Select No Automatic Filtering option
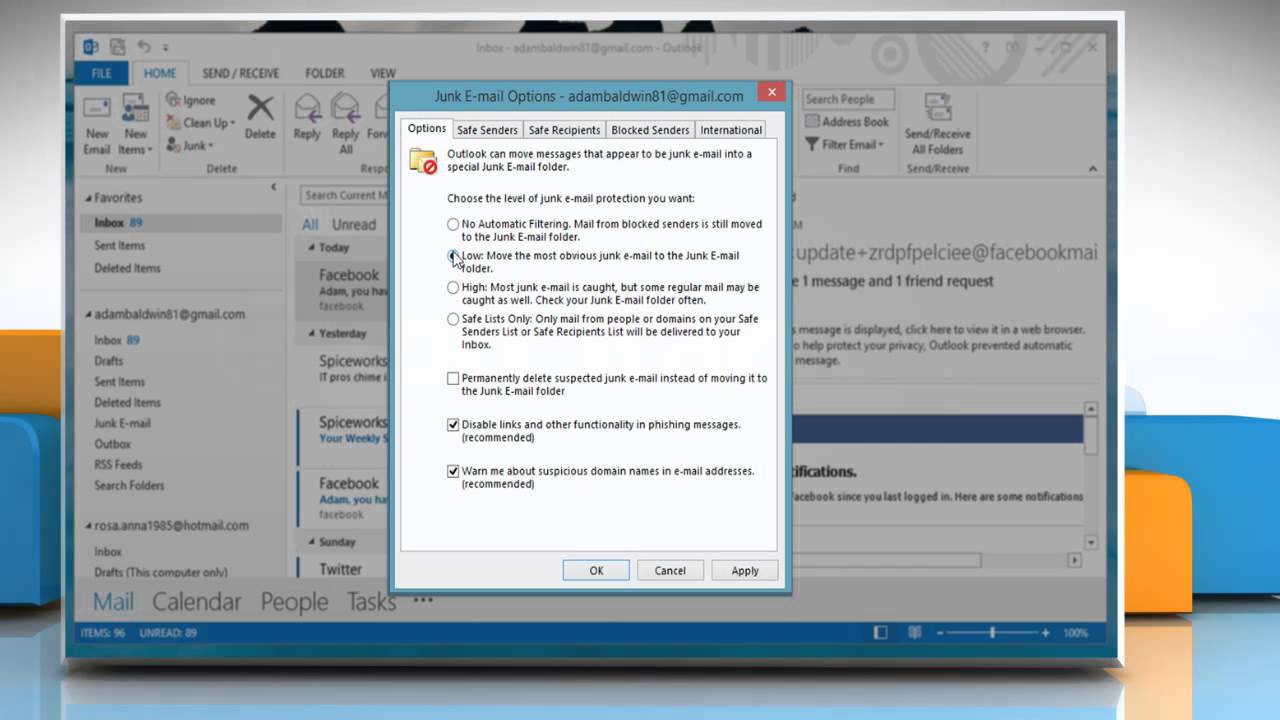 [453, 224]
